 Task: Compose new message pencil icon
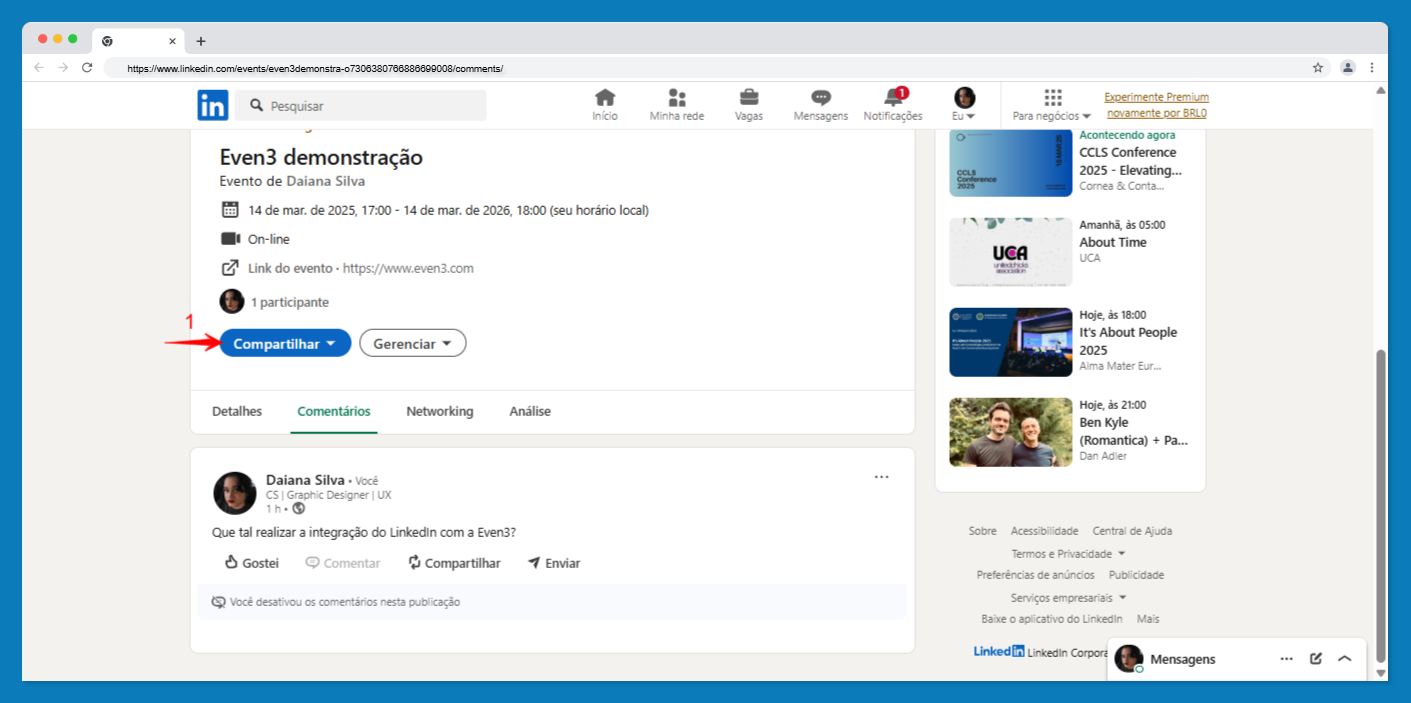tap(1316, 659)
